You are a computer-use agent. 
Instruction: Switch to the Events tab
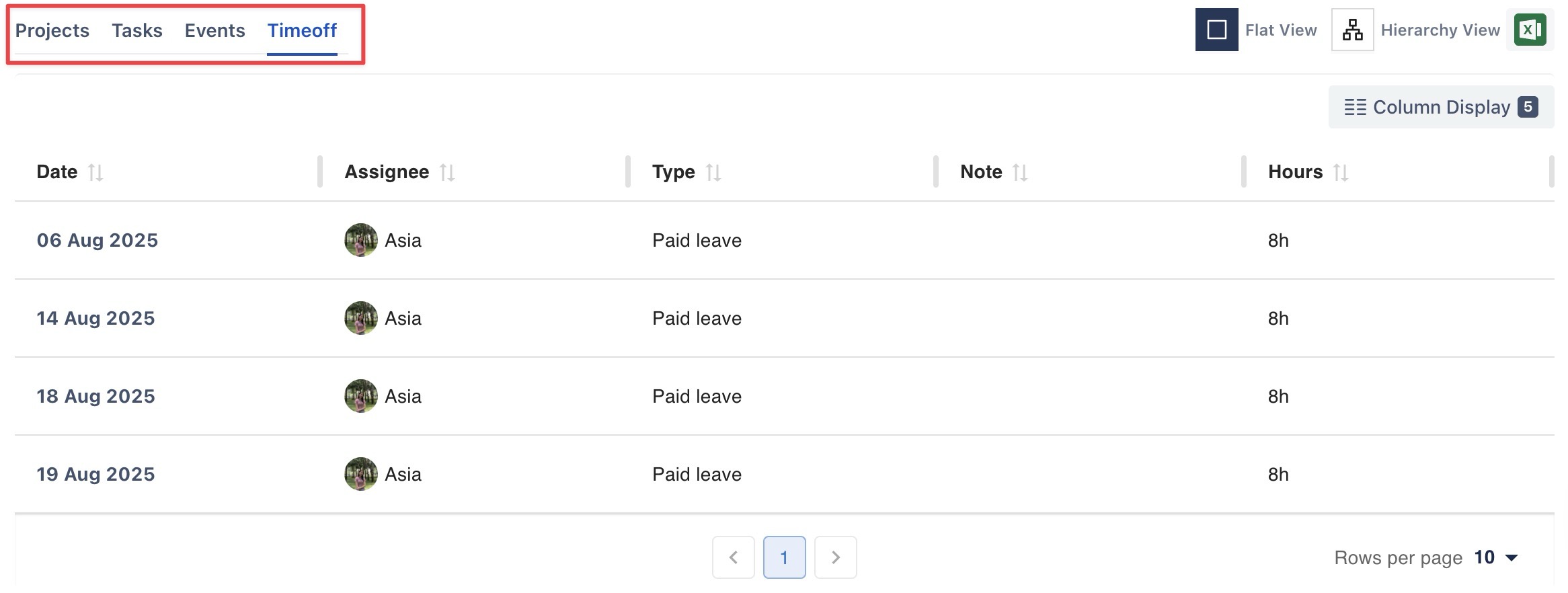point(215,30)
